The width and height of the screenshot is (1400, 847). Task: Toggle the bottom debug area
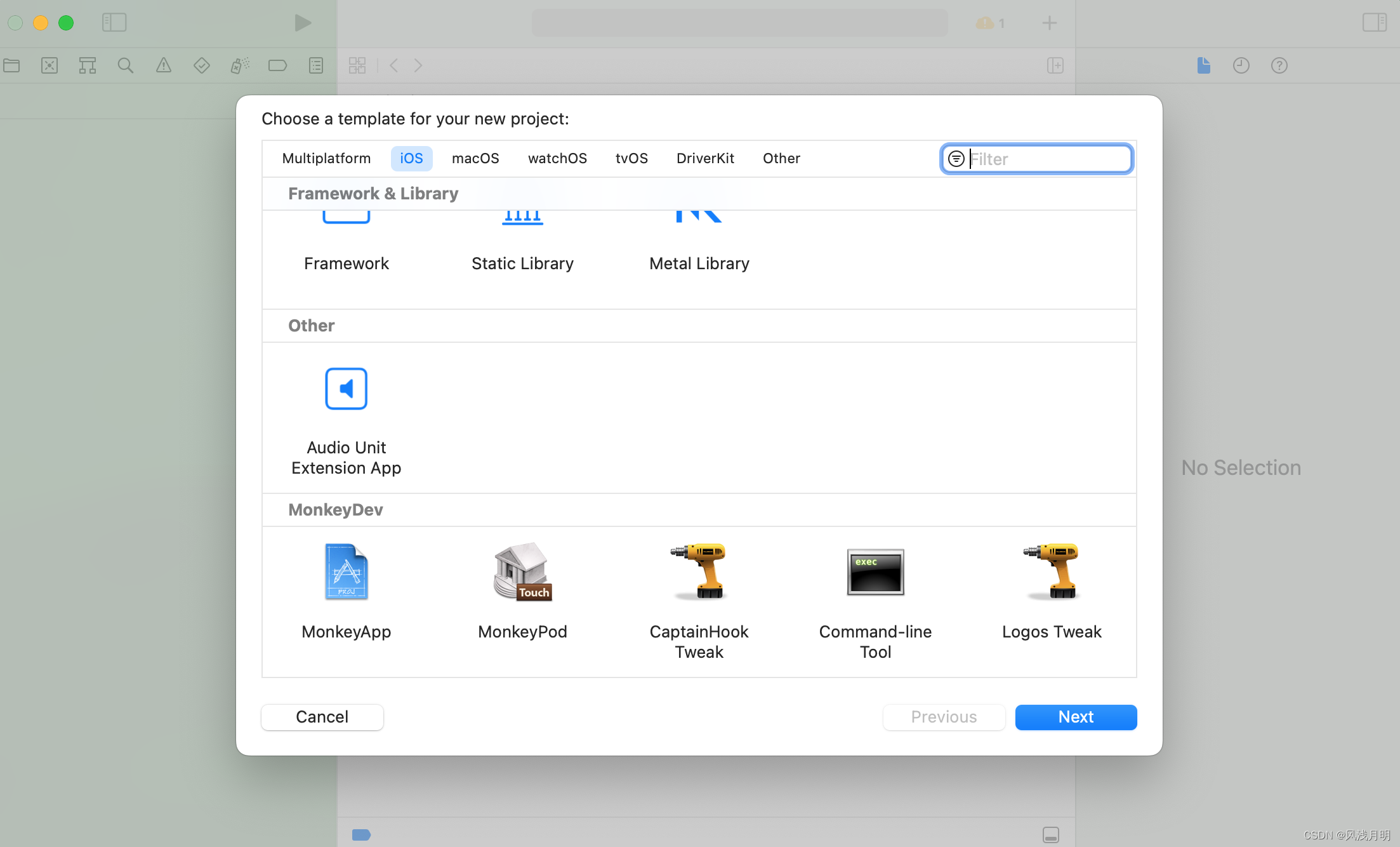pos(1050,834)
